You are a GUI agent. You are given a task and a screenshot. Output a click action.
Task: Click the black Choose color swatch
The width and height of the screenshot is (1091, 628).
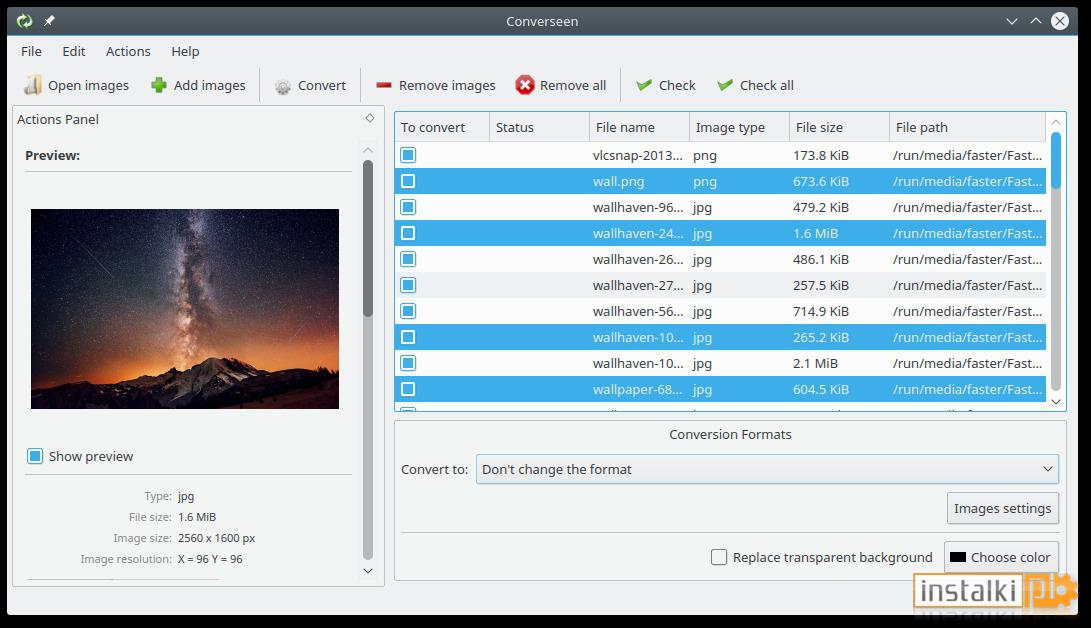click(x=958, y=557)
